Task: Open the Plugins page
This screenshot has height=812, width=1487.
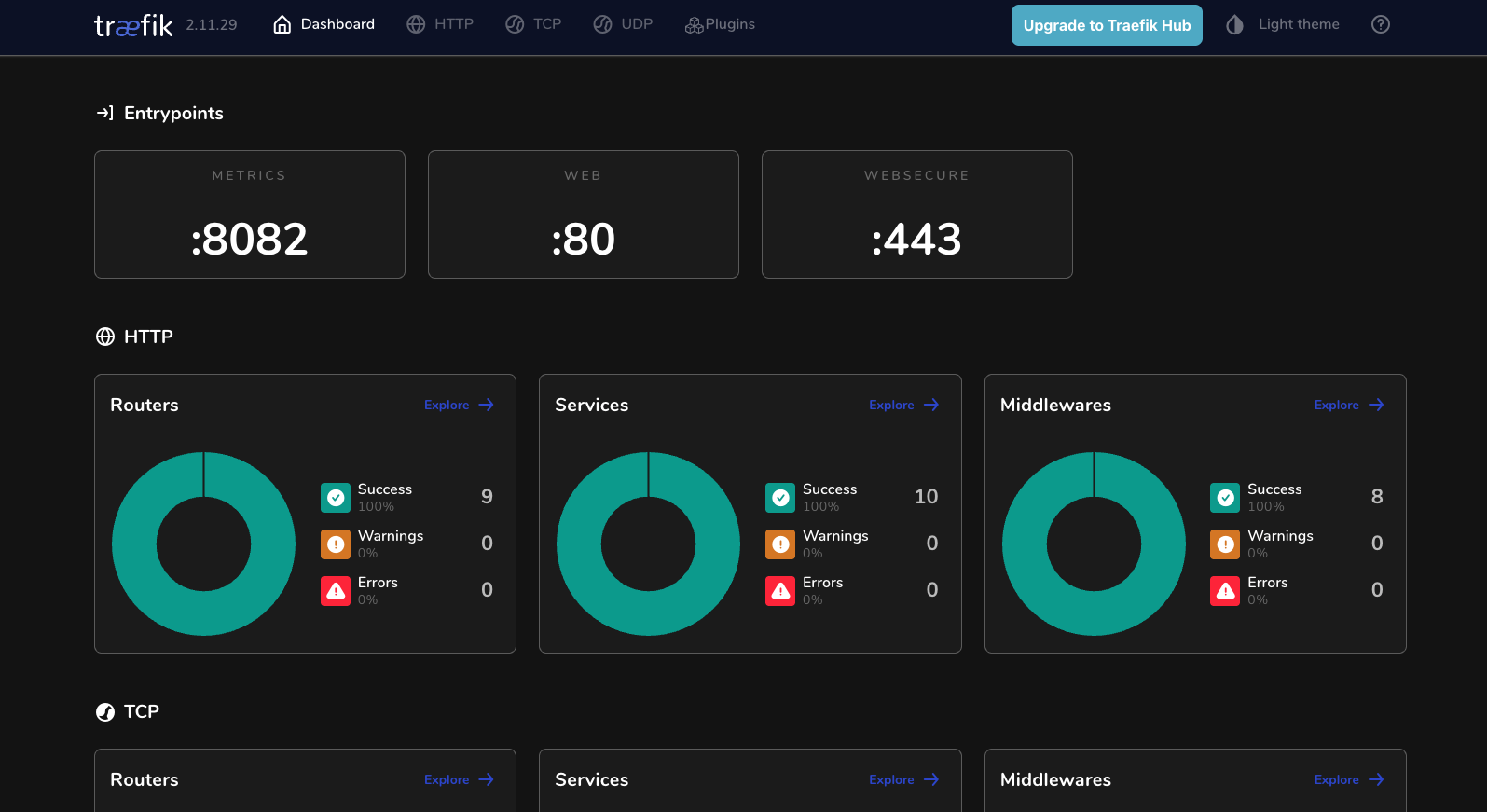Action: pyautogui.click(x=720, y=24)
